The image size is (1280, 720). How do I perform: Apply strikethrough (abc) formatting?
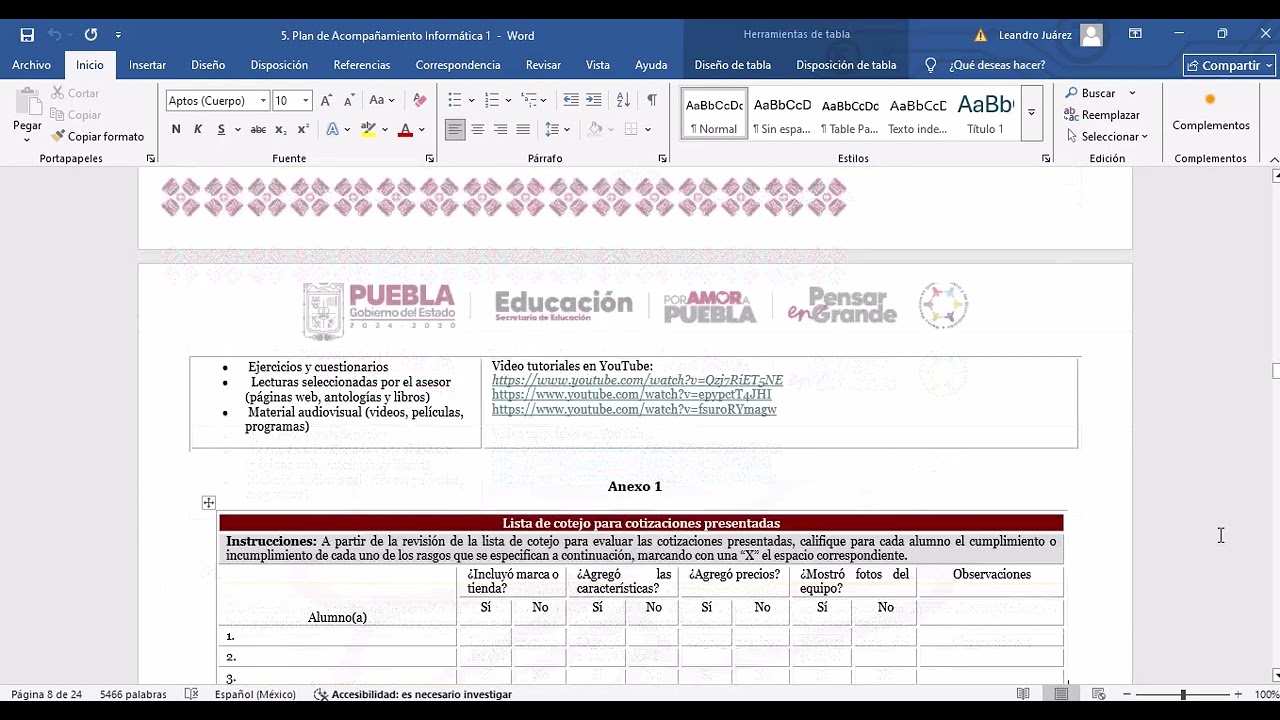258,129
